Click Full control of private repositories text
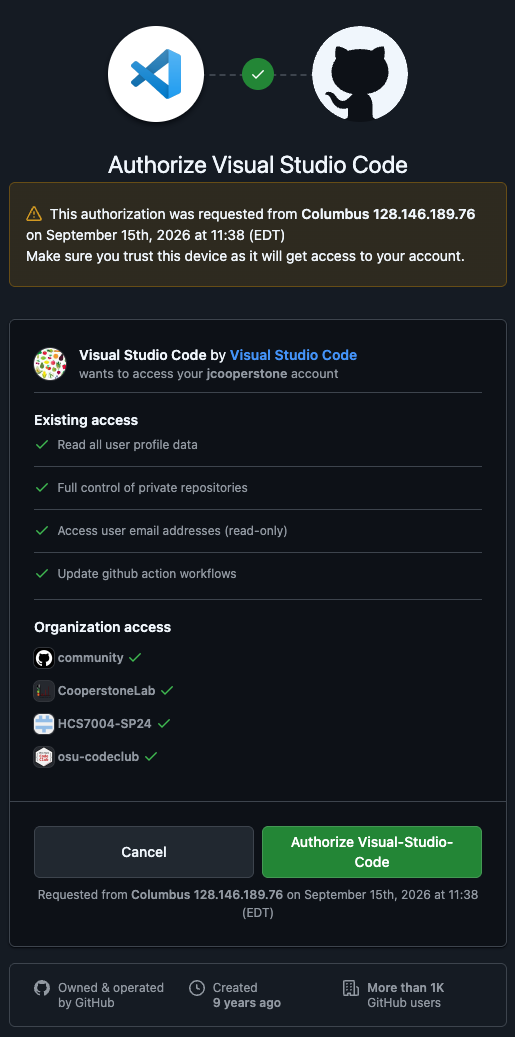This screenshot has height=1037, width=515. (153, 487)
